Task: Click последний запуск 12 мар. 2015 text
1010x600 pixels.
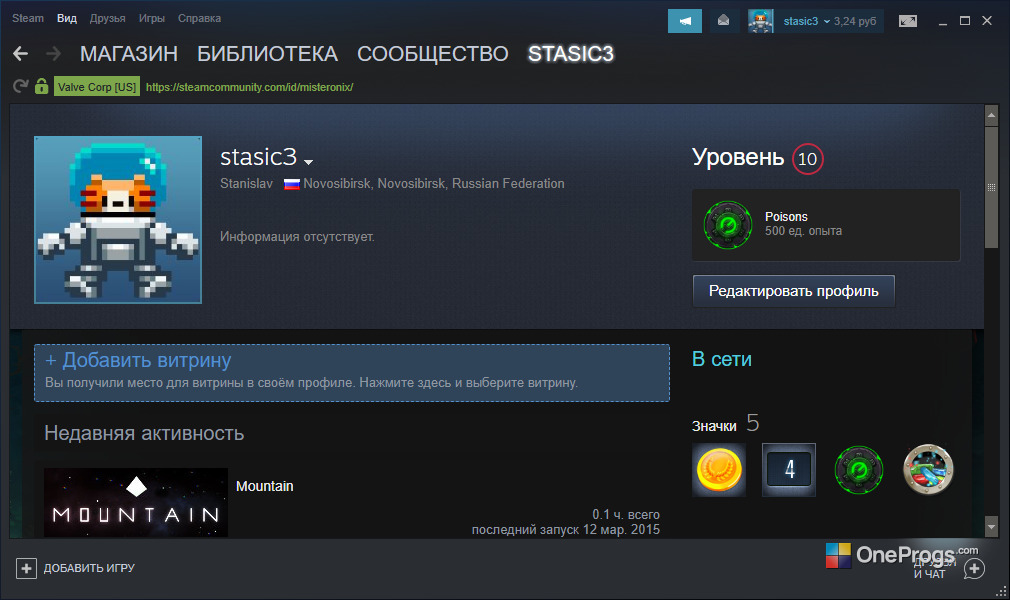Action: tap(566, 530)
